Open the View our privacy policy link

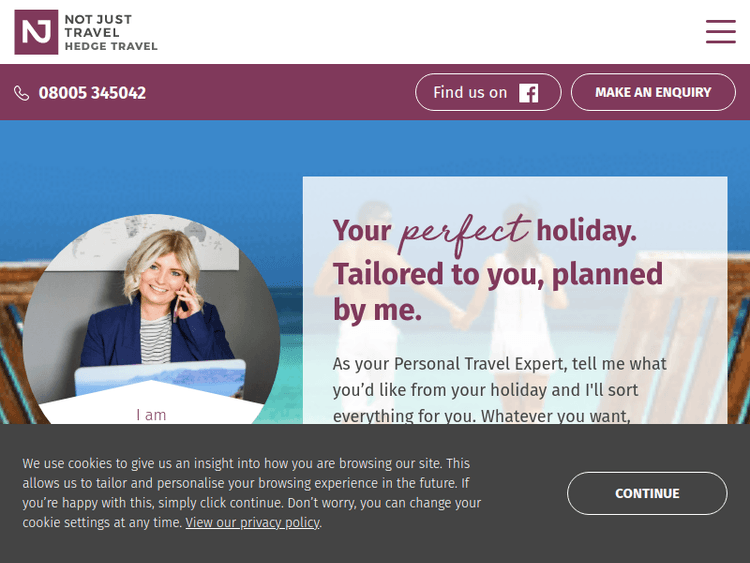(252, 523)
